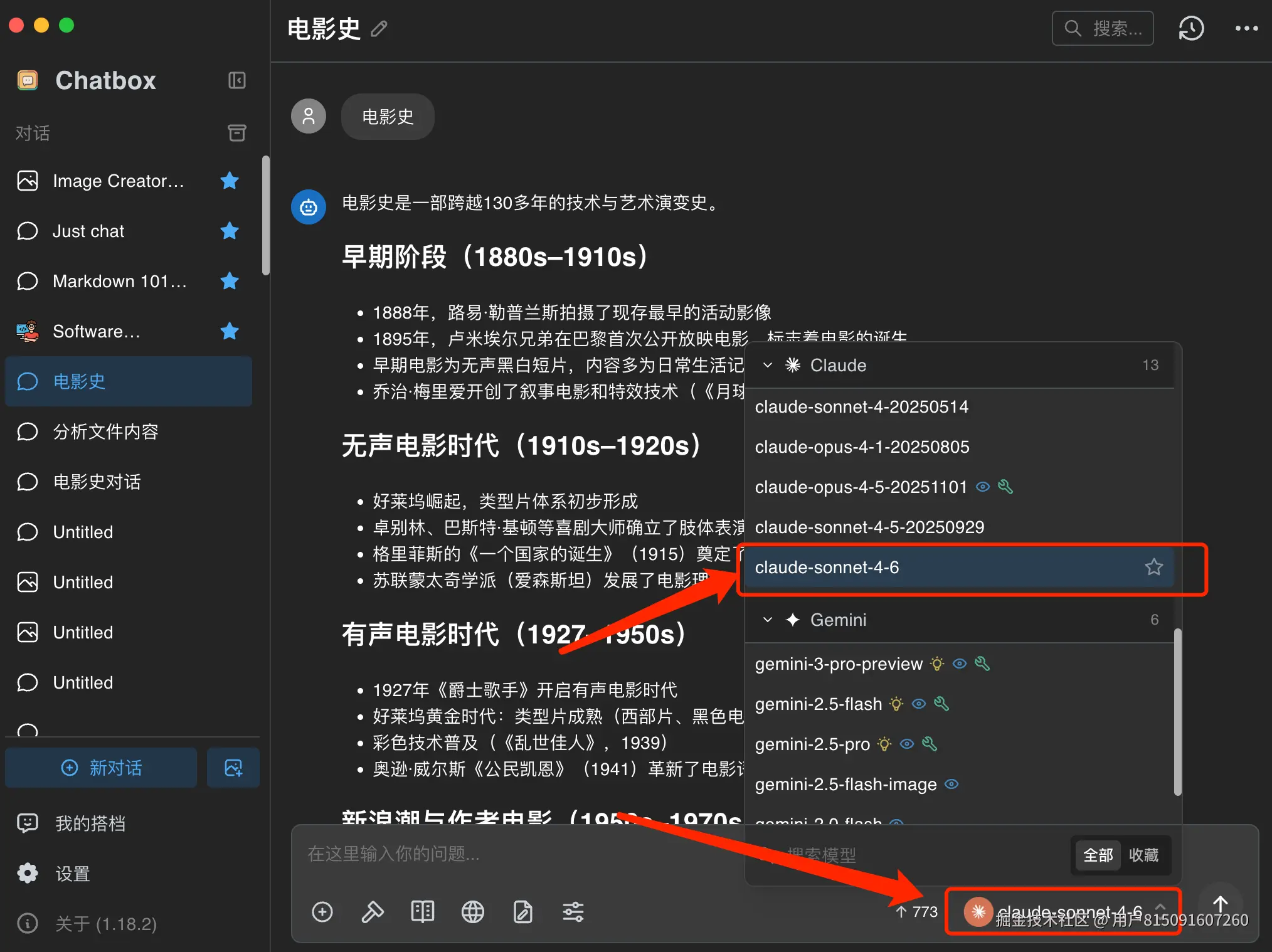Open web search via globe icon
The height and width of the screenshot is (952, 1272).
coord(473,912)
